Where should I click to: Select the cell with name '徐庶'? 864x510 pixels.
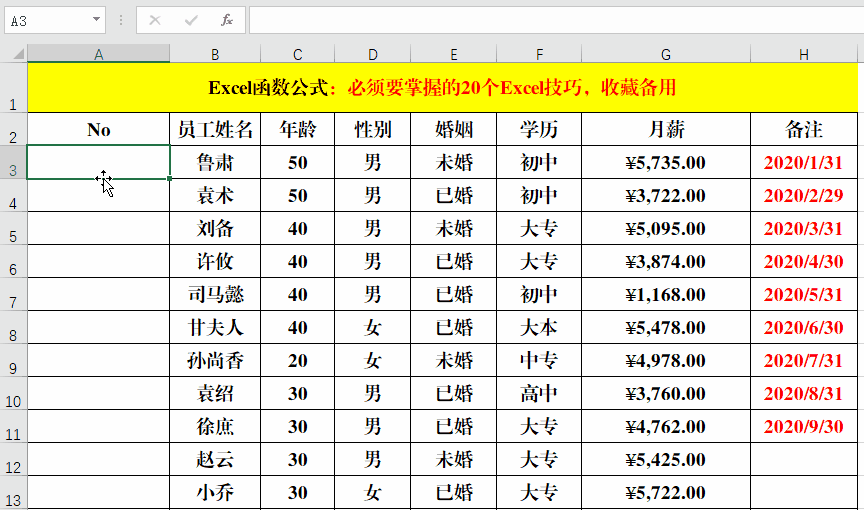[x=215, y=427]
